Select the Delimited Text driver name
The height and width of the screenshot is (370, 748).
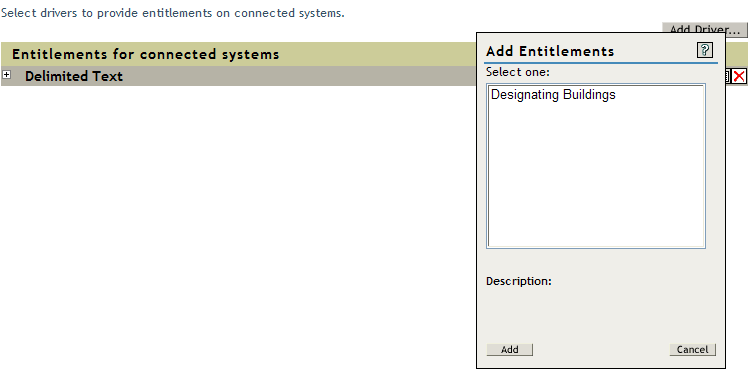(x=74, y=76)
